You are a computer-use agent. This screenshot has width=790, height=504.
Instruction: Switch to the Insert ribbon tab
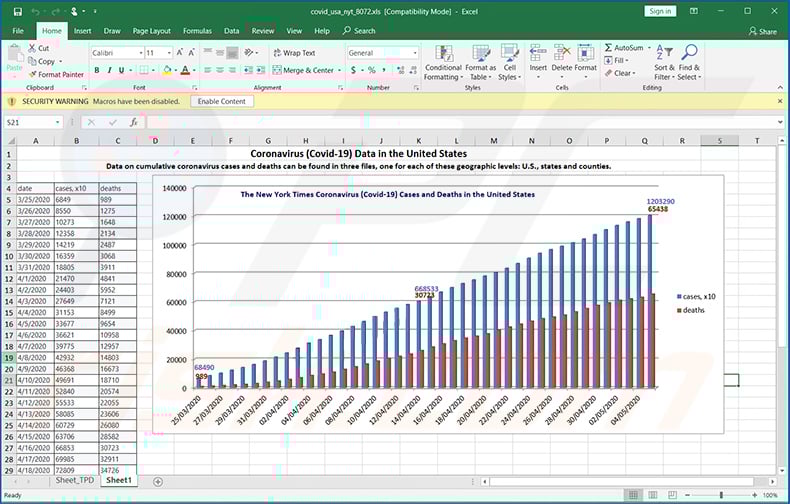pyautogui.click(x=83, y=31)
